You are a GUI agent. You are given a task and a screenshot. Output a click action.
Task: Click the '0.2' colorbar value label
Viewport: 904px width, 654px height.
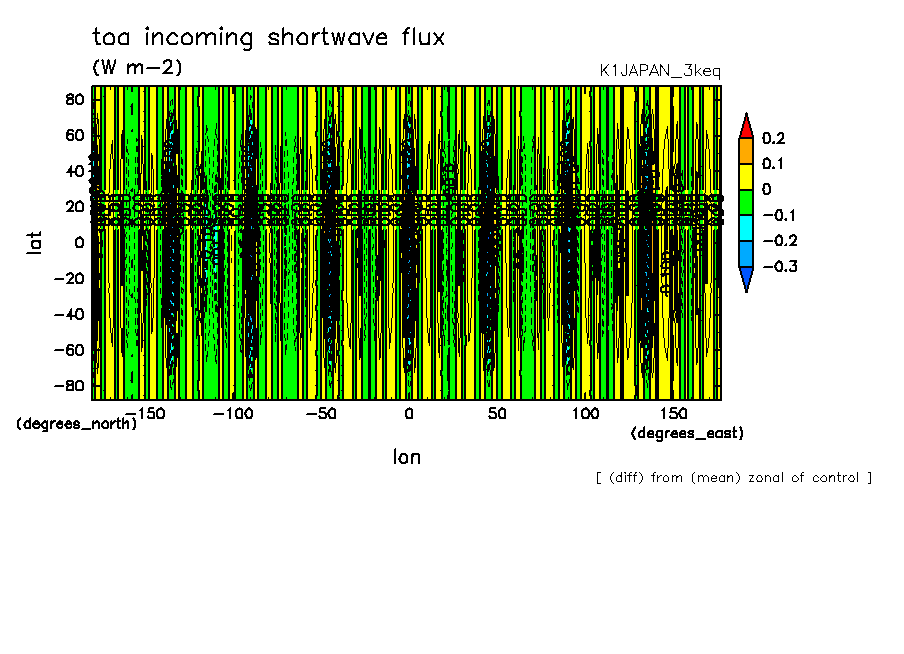(x=774, y=138)
